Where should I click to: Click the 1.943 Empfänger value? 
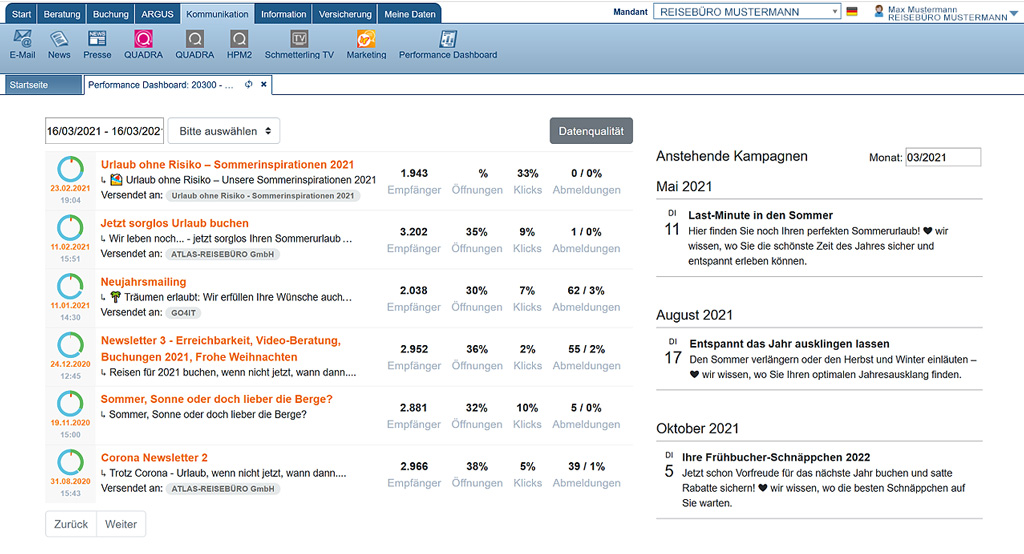pos(414,173)
